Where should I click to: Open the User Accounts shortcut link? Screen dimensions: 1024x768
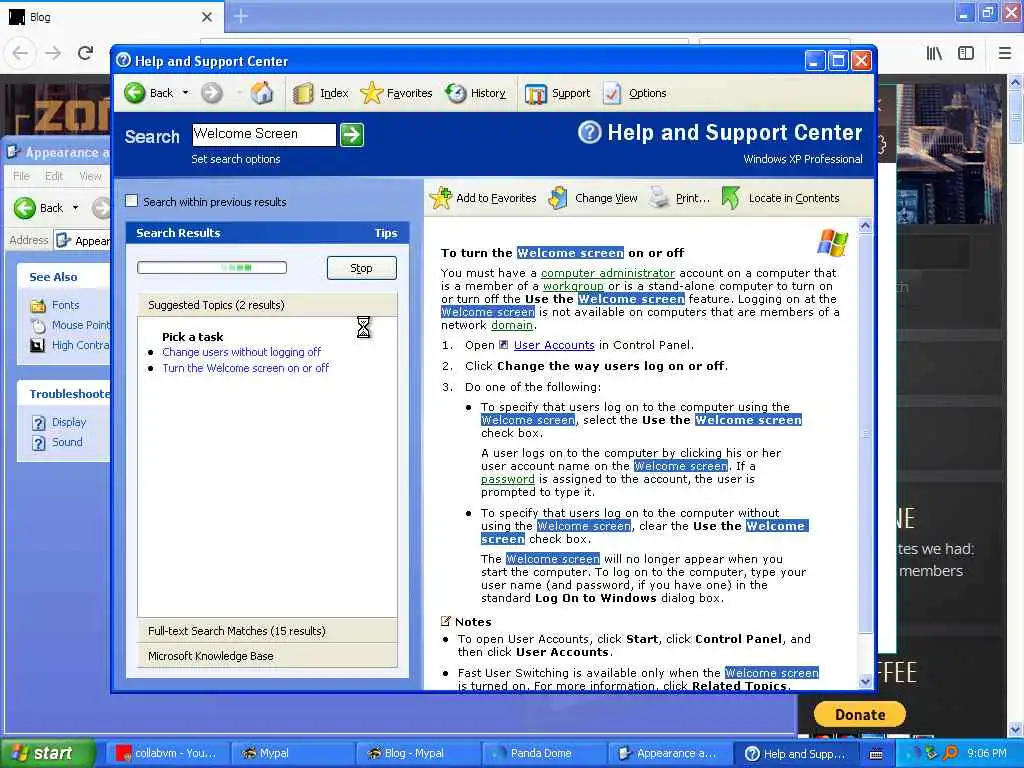(554, 345)
